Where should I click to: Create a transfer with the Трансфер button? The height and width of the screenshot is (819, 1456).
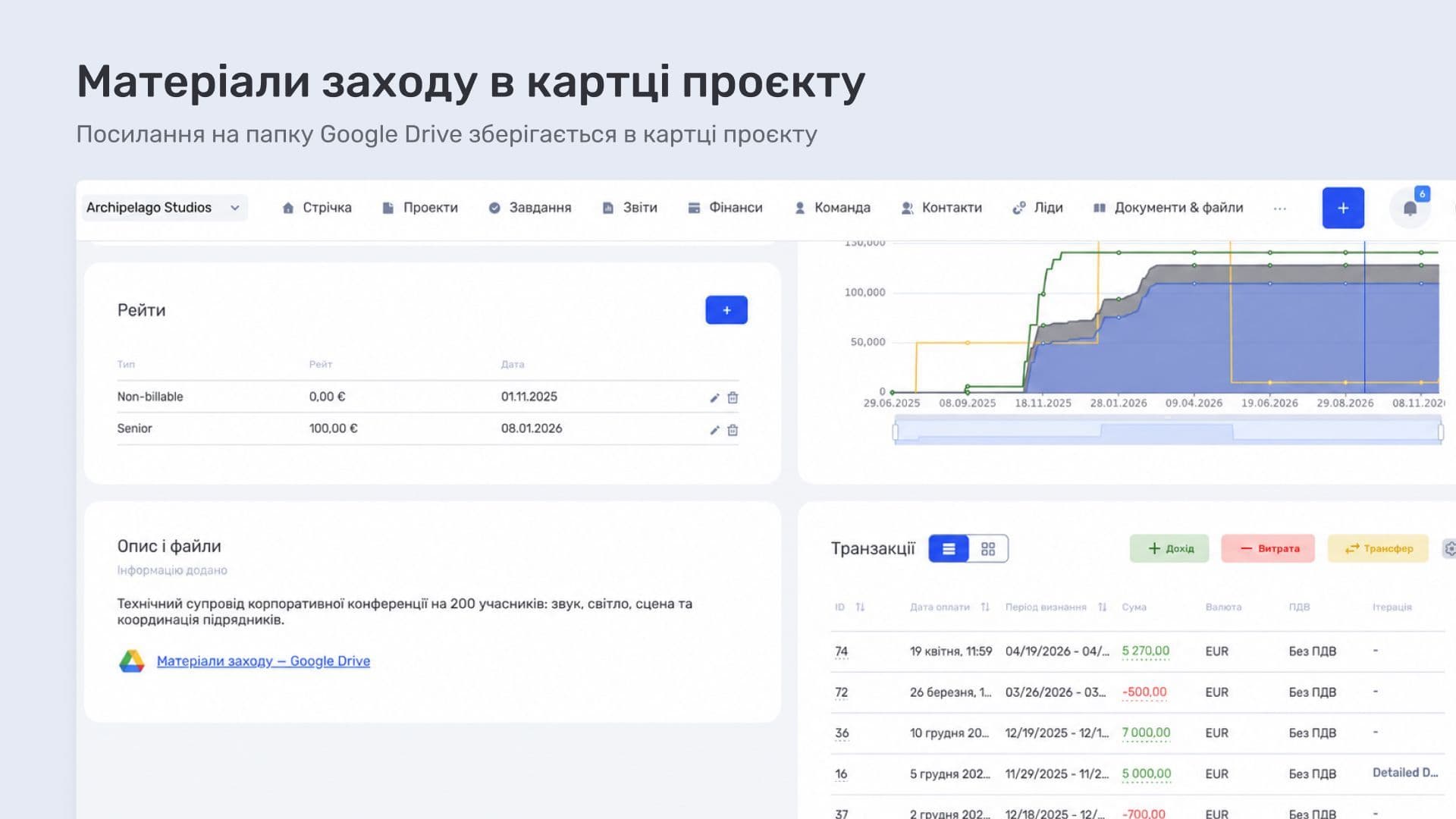pos(1378,548)
